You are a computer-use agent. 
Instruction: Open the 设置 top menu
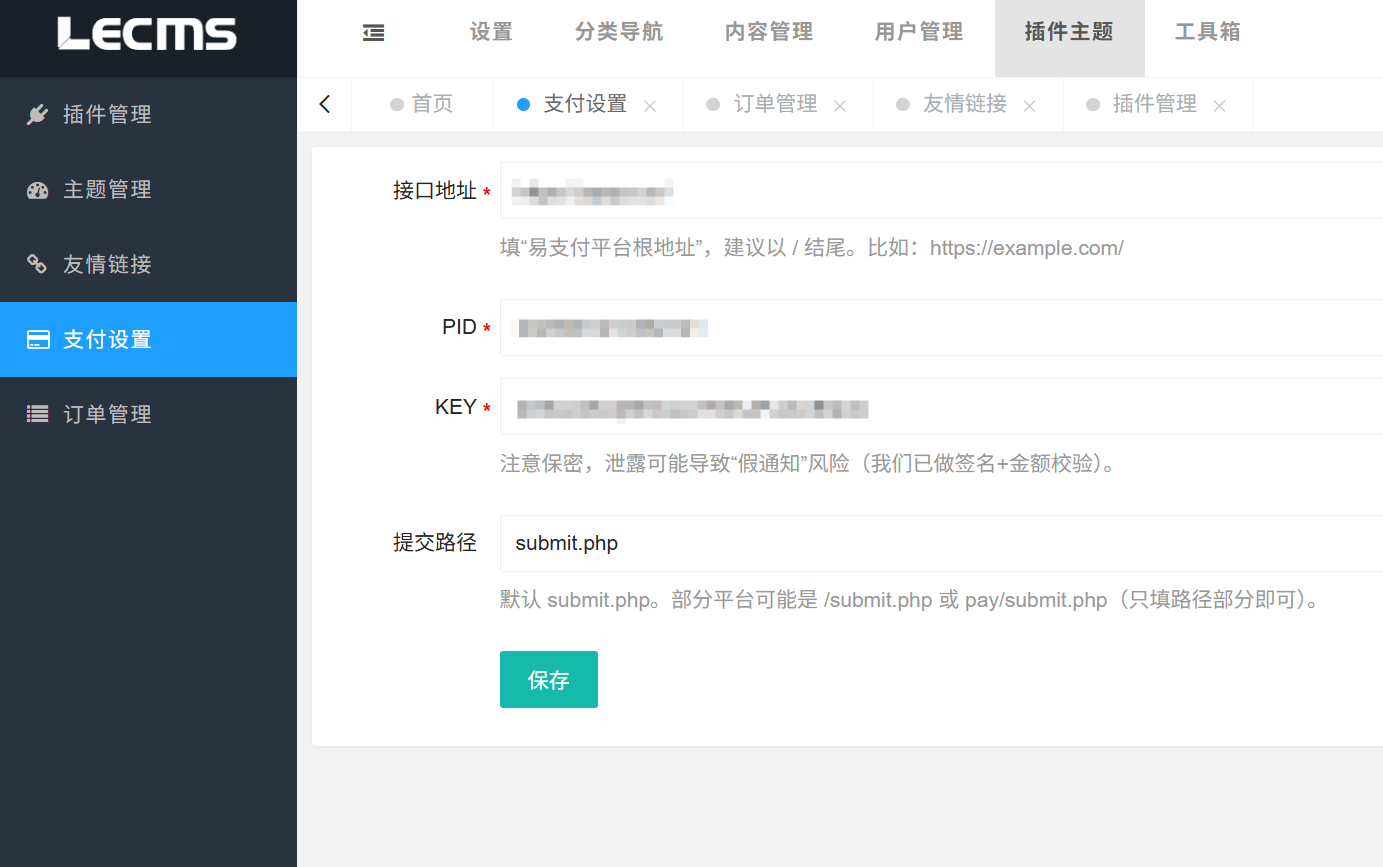(x=491, y=32)
